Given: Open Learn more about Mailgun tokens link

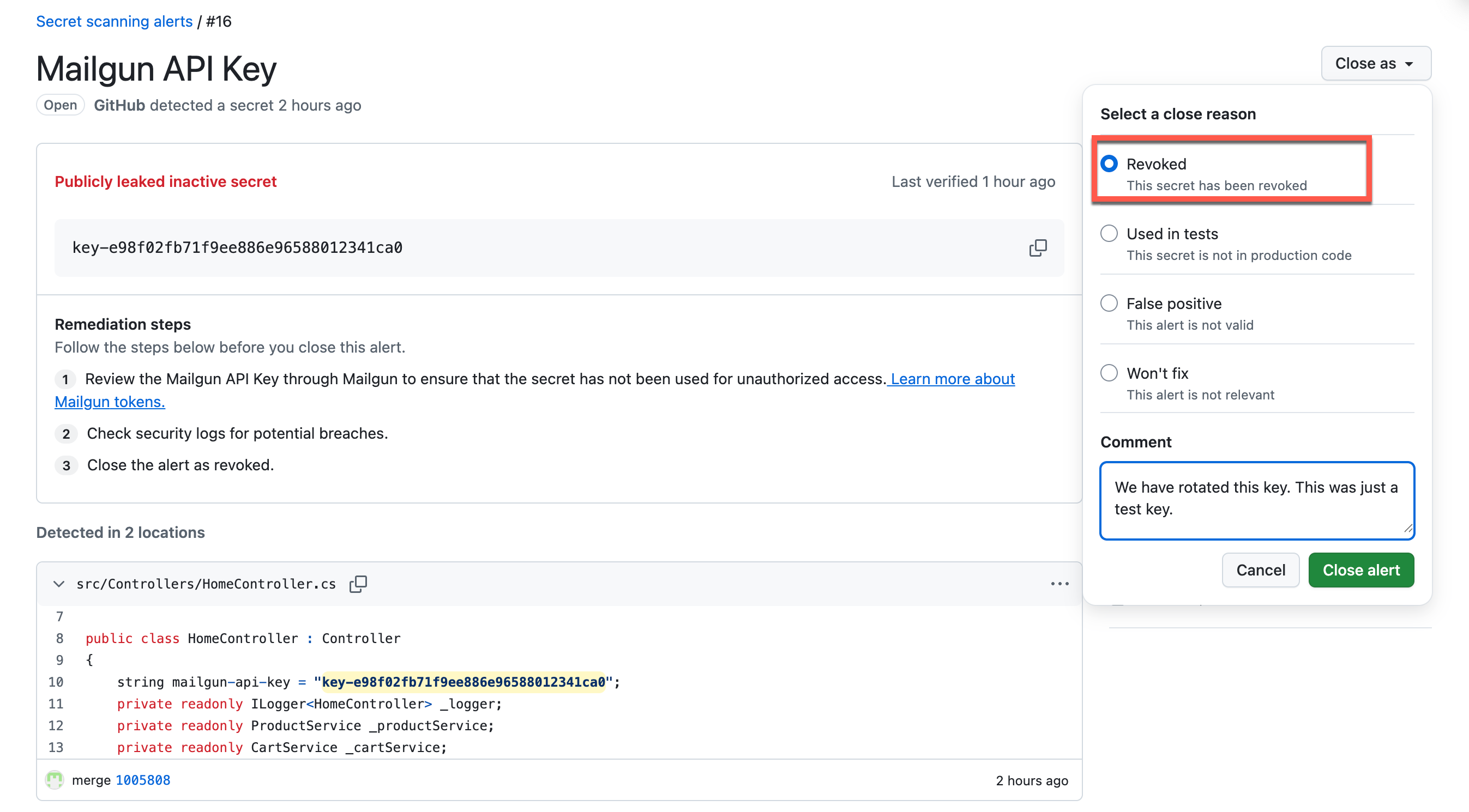Looking at the screenshot, I should (952, 379).
